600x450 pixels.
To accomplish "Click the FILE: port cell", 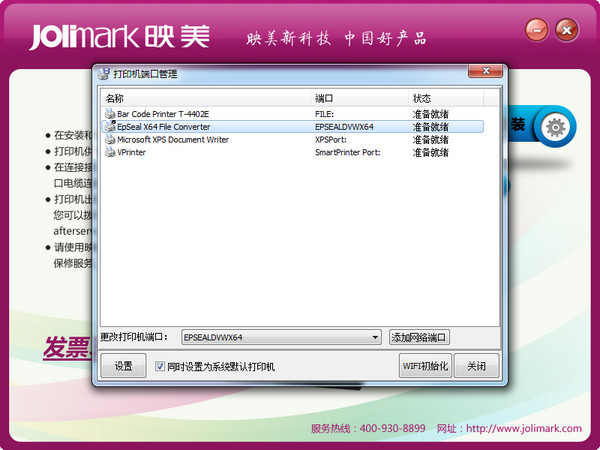I will coord(324,114).
